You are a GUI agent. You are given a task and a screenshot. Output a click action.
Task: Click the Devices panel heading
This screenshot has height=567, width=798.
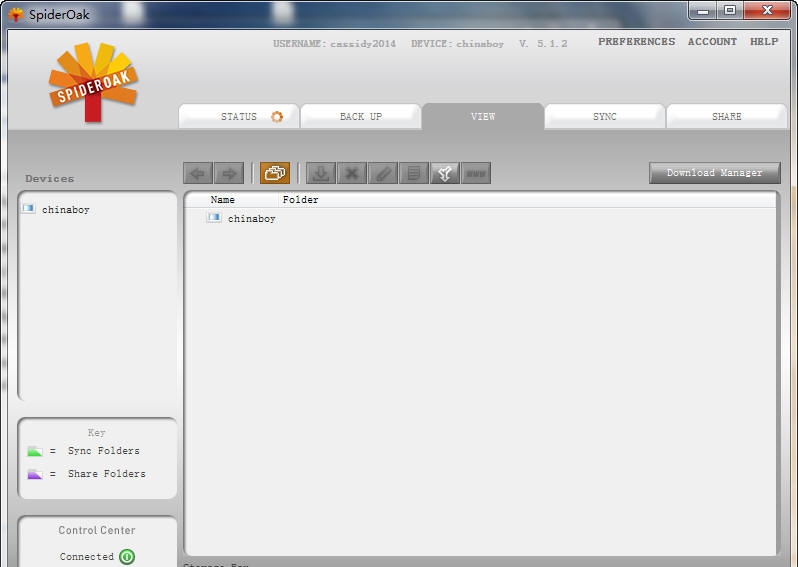click(x=49, y=179)
